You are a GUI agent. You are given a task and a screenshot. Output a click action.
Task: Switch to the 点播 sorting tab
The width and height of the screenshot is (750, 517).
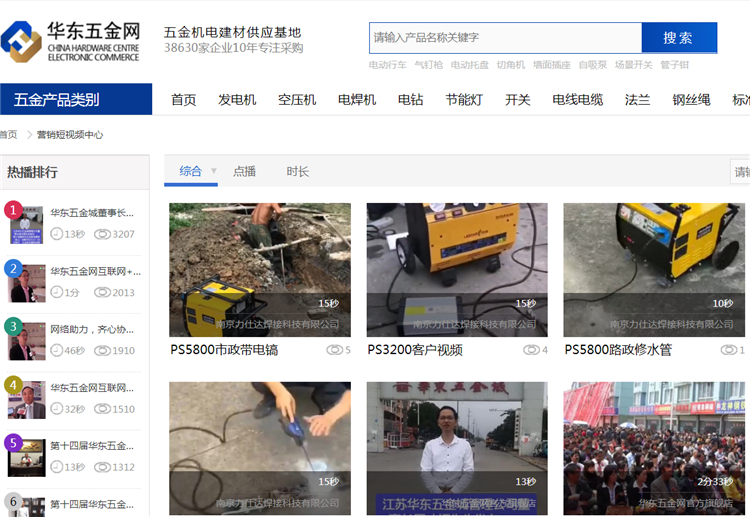click(x=244, y=171)
